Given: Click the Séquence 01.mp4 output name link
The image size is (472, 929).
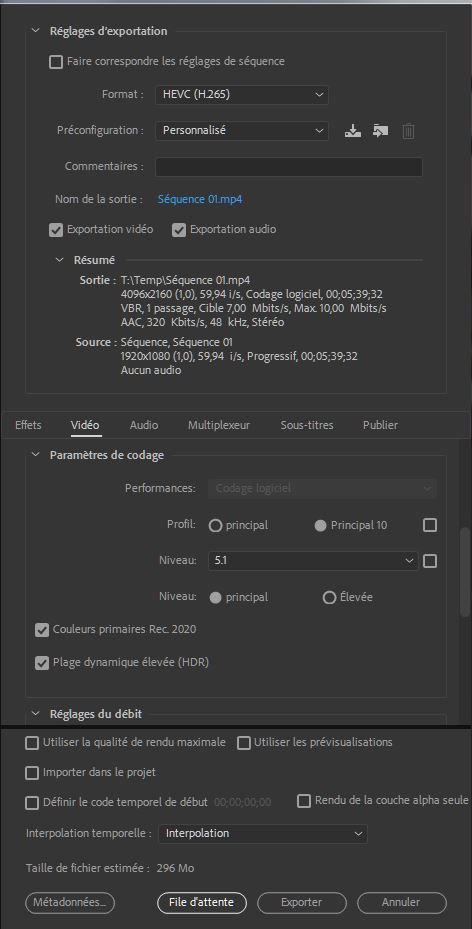Looking at the screenshot, I should (200, 200).
